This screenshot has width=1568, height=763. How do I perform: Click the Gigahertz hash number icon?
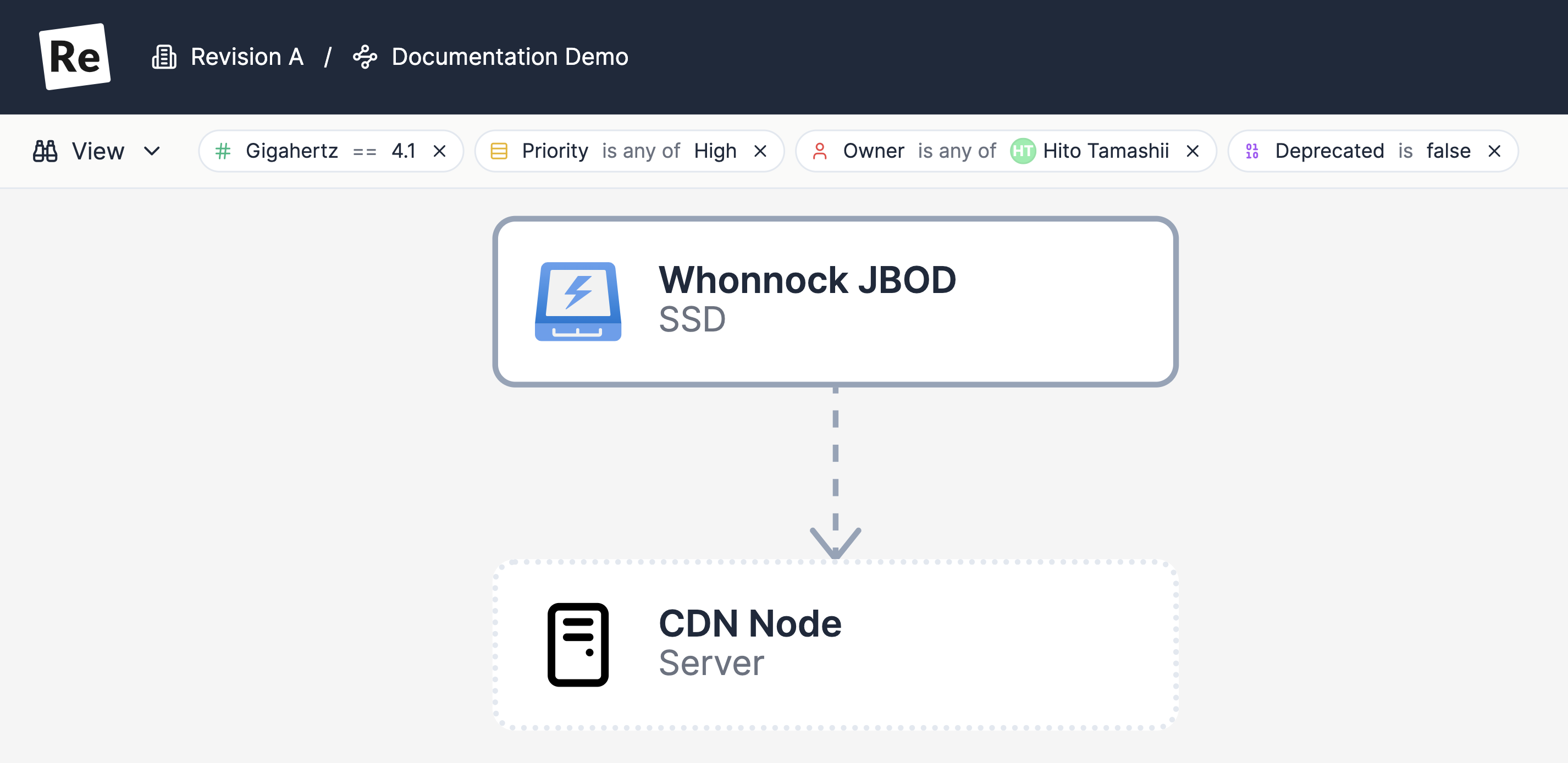[x=223, y=151]
